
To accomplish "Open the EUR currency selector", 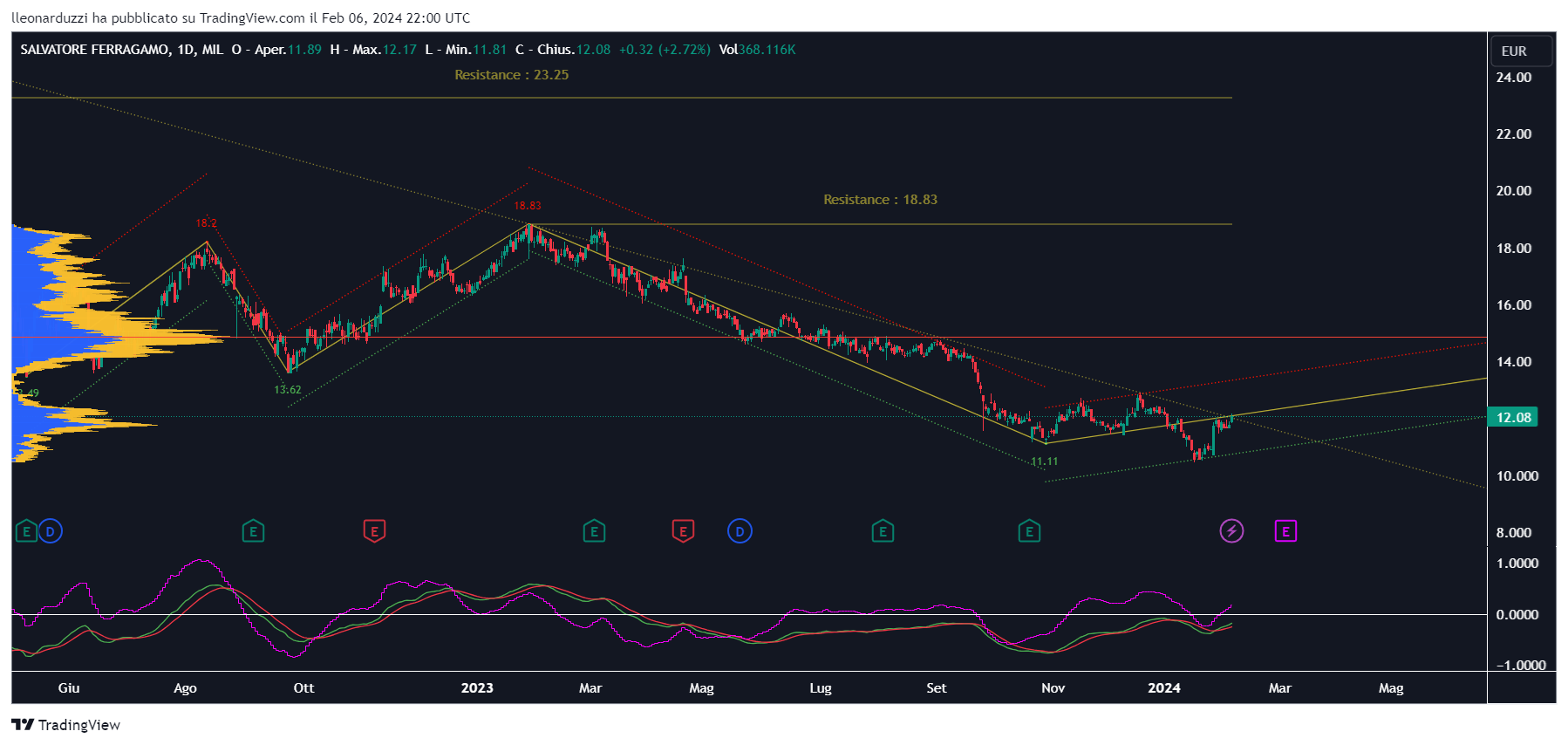I will 1521,51.
